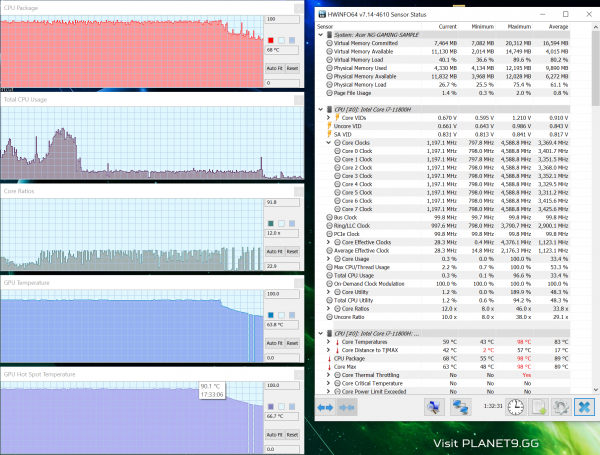Click Reset in CPU Package graph

[x=292, y=68]
